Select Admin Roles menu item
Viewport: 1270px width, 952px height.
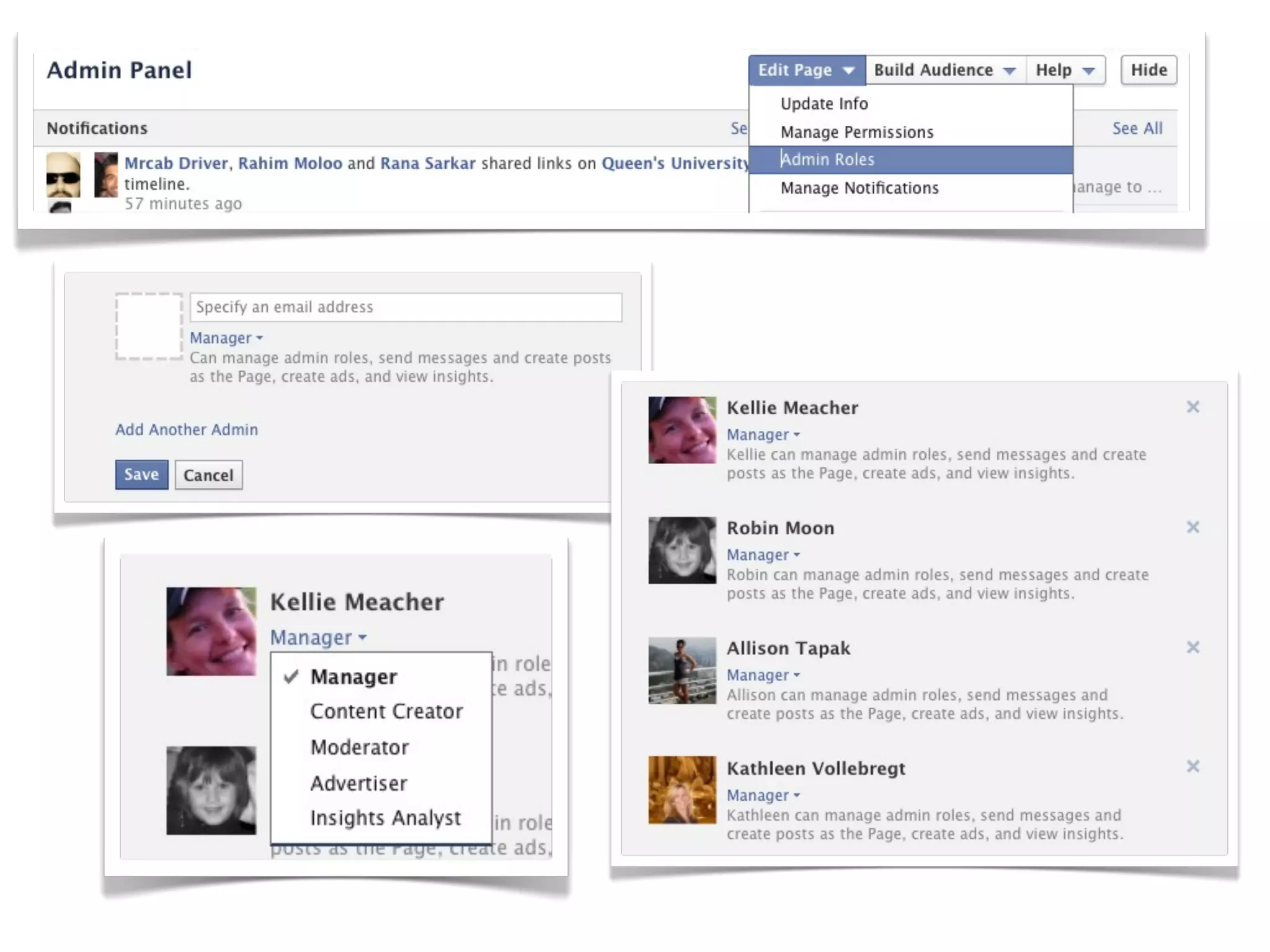[x=827, y=160]
